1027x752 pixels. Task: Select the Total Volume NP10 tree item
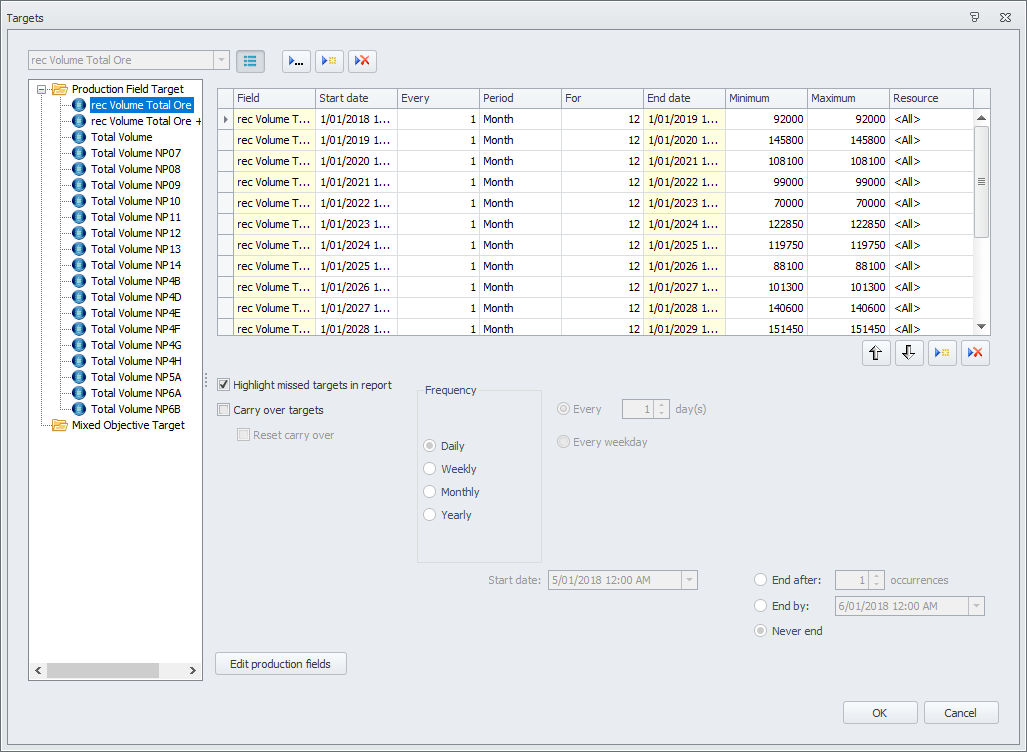(x=136, y=200)
